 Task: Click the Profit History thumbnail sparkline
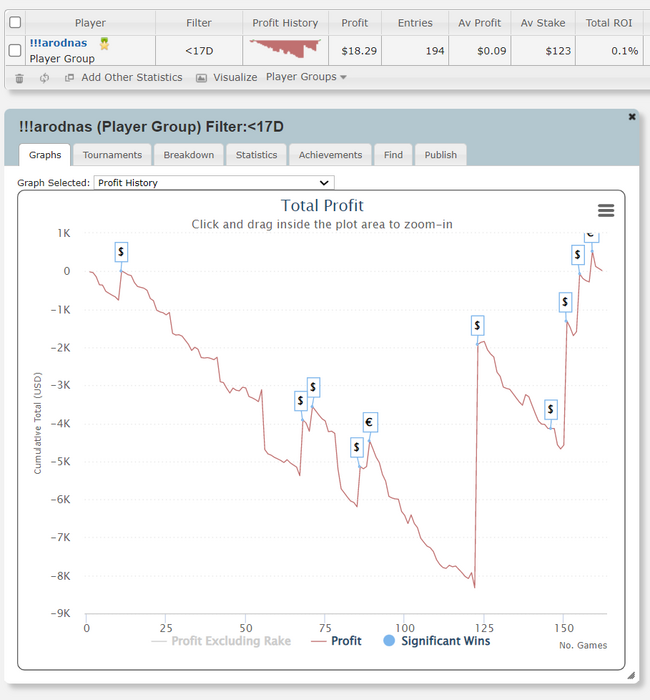[x=285, y=49]
